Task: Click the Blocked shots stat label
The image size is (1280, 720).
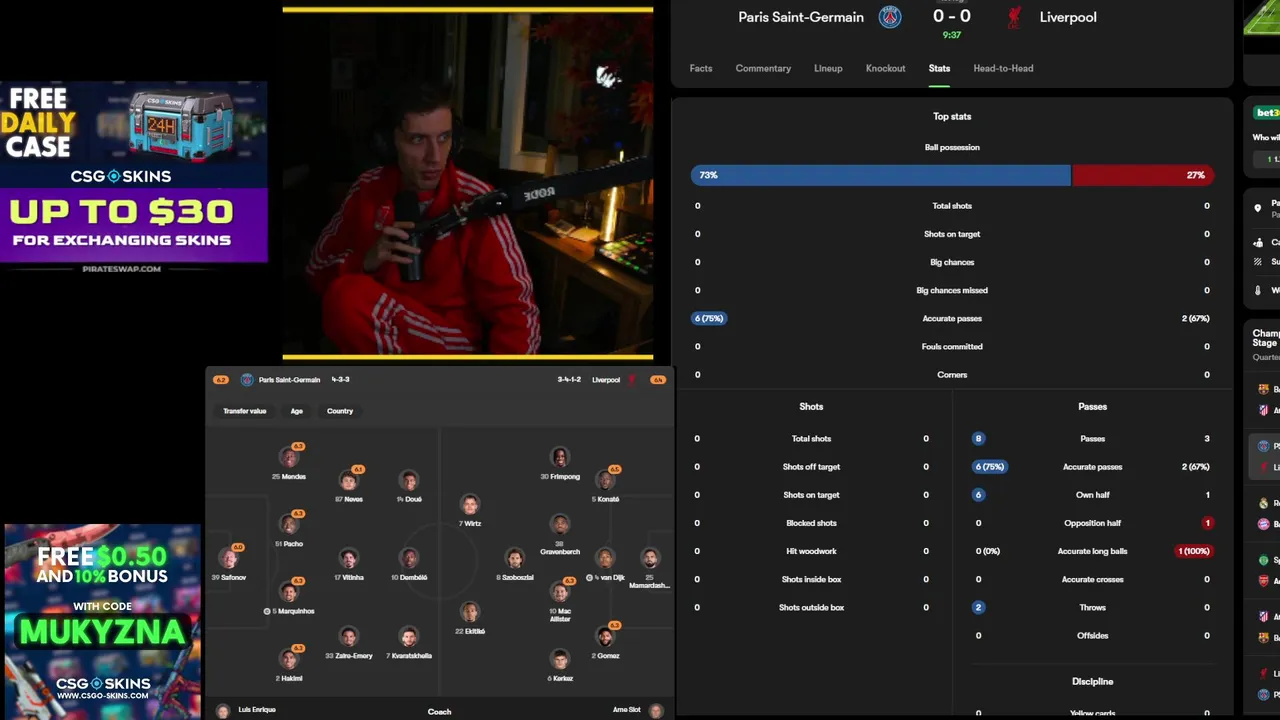Action: [x=811, y=523]
